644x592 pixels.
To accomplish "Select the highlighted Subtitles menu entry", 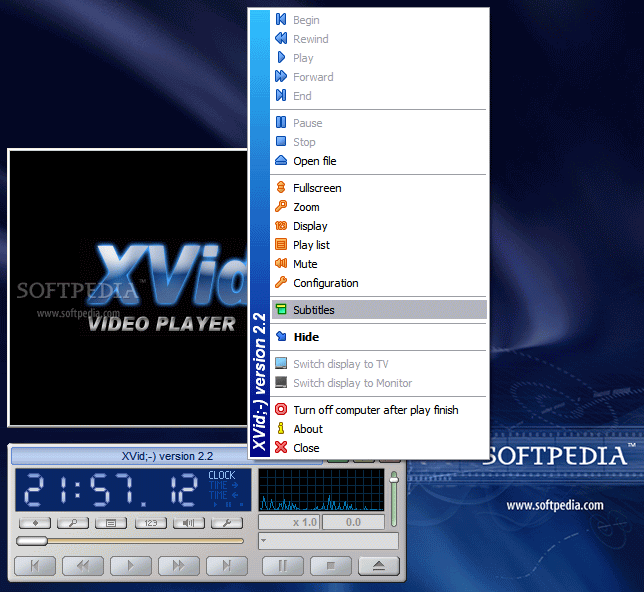I will point(378,309).
